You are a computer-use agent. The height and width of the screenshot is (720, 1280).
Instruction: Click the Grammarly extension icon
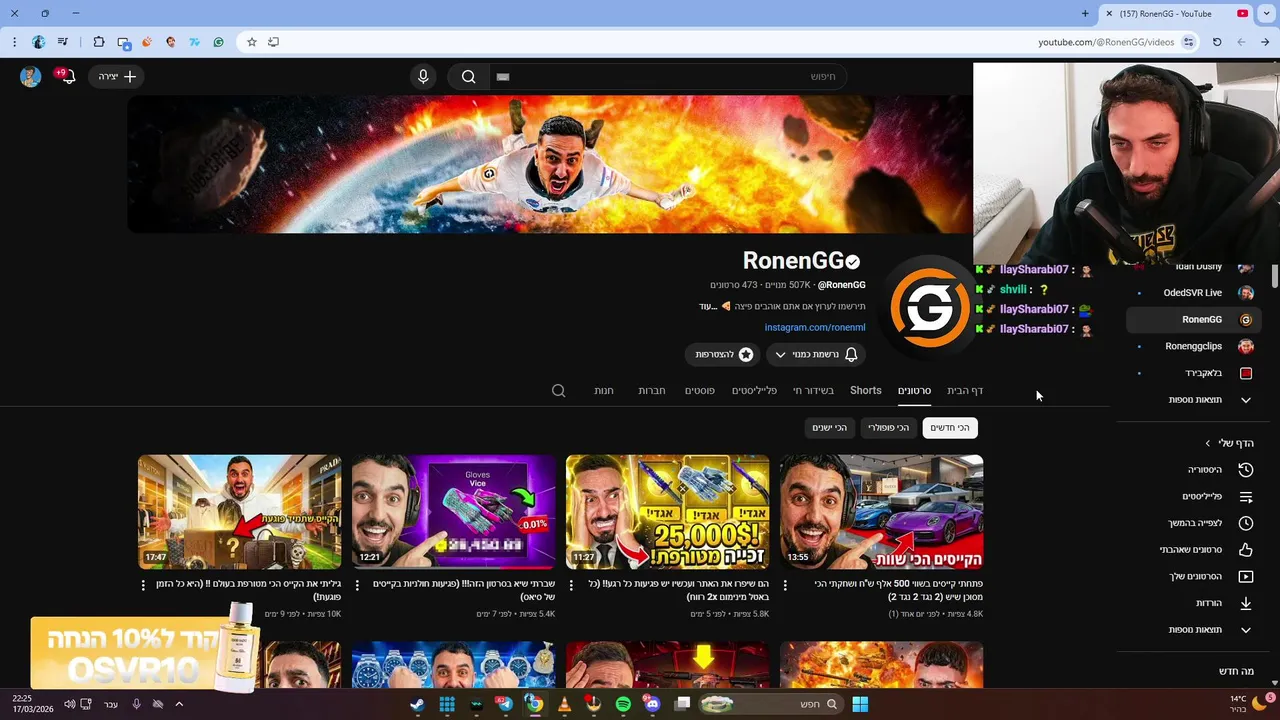(218, 42)
